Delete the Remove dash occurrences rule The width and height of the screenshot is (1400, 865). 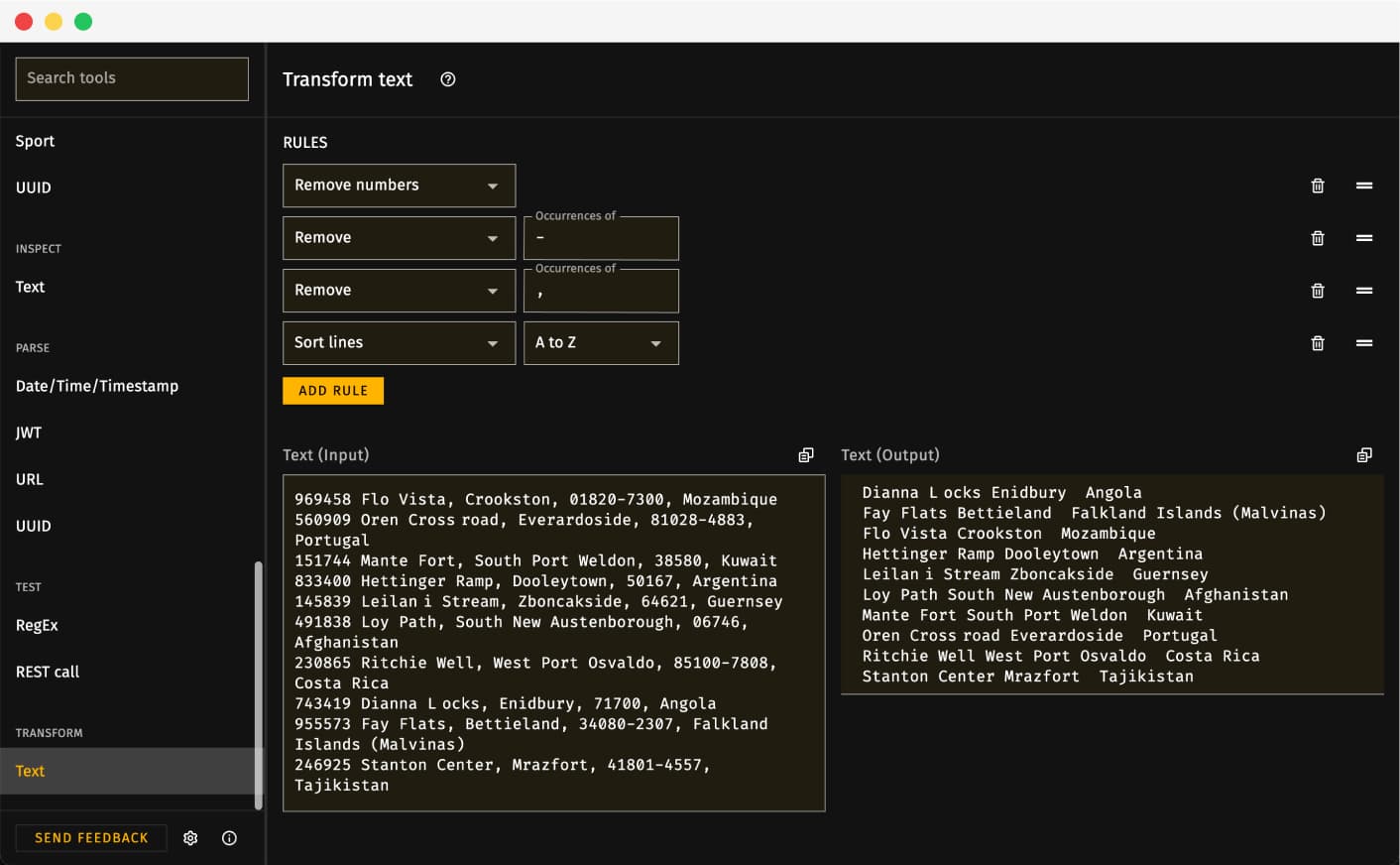[x=1318, y=238]
